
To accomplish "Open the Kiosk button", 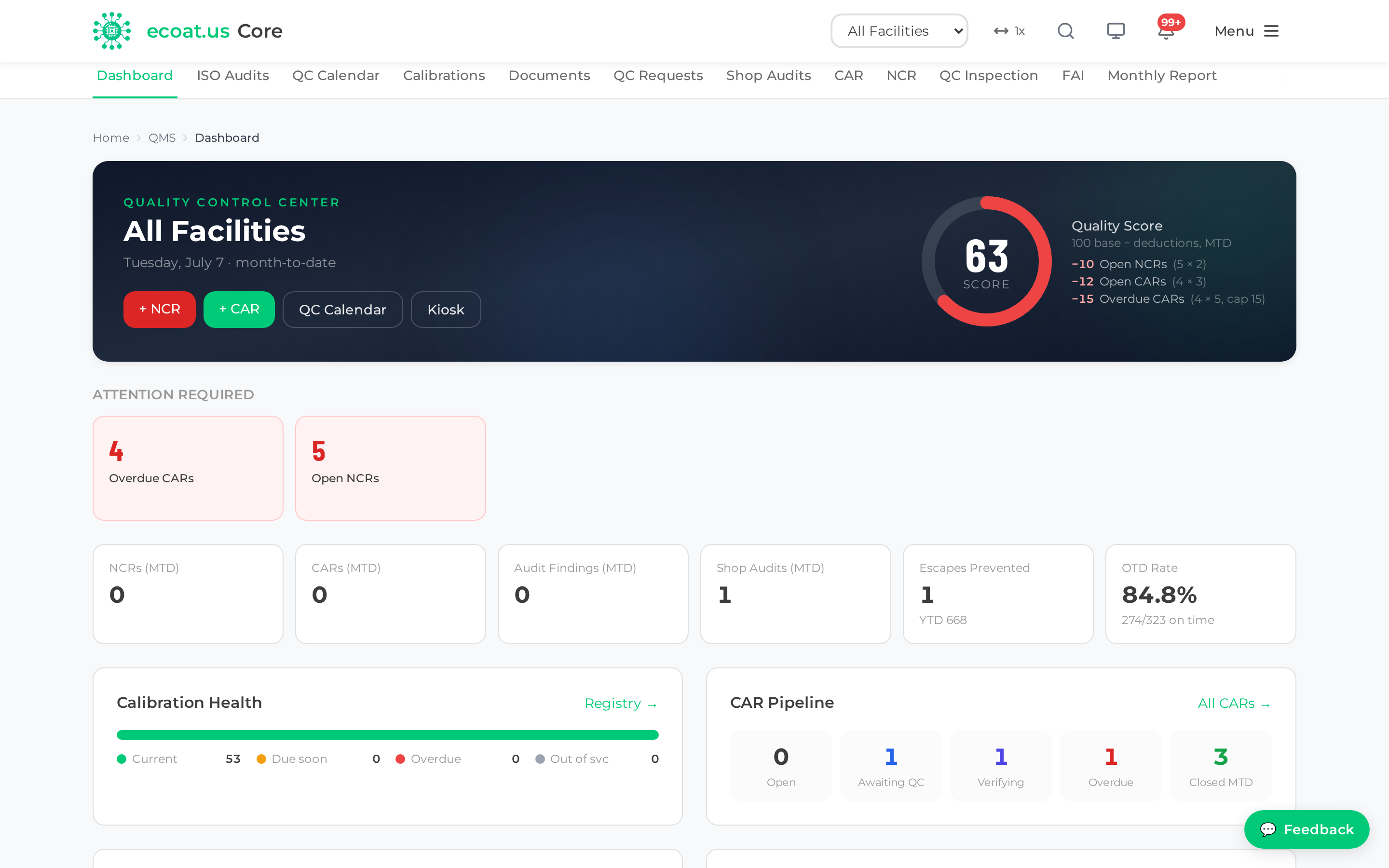I will (446, 310).
